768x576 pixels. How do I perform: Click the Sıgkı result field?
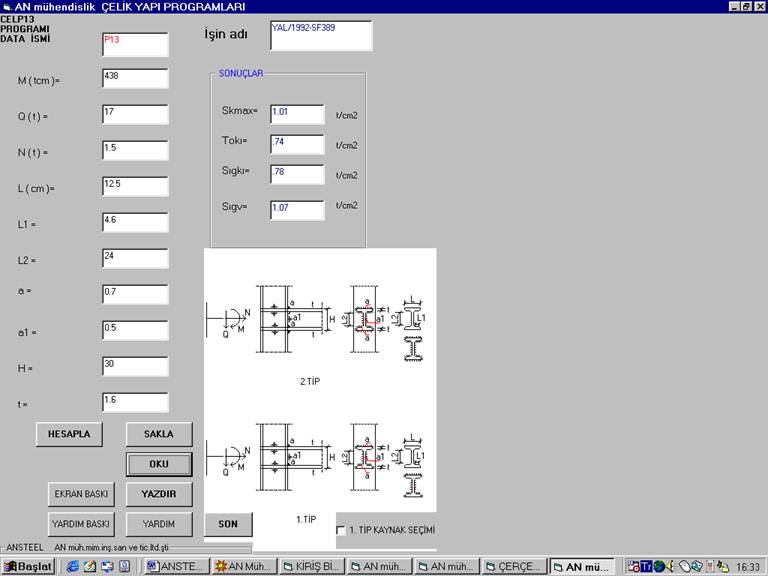point(297,174)
